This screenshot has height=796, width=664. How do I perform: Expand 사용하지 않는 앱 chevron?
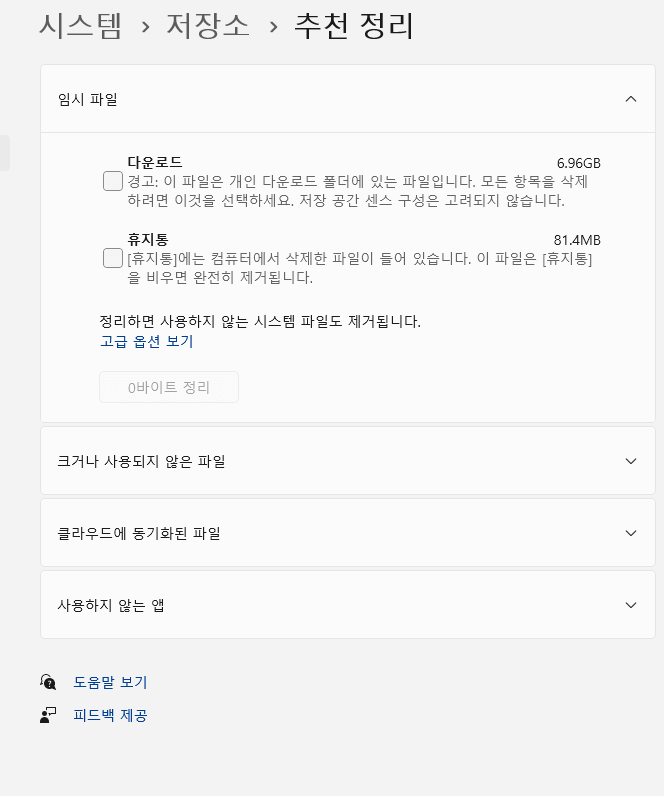(x=630, y=605)
